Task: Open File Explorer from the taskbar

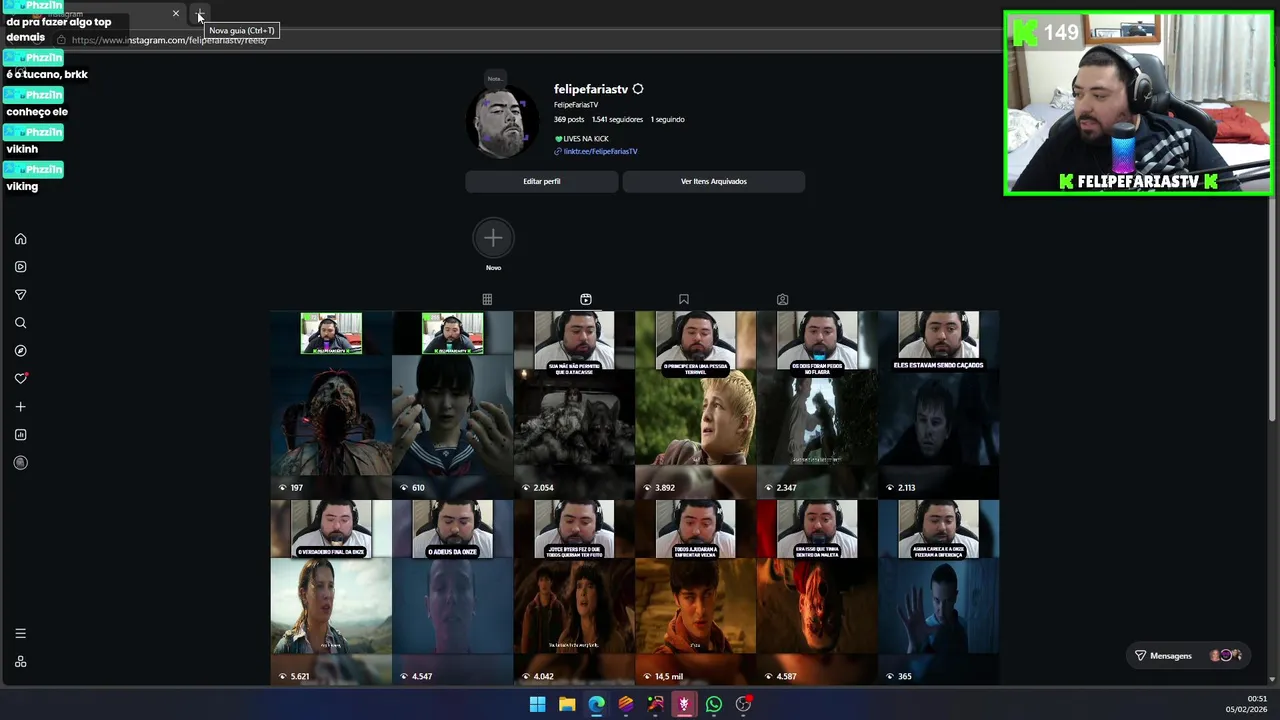Action: coord(567,704)
